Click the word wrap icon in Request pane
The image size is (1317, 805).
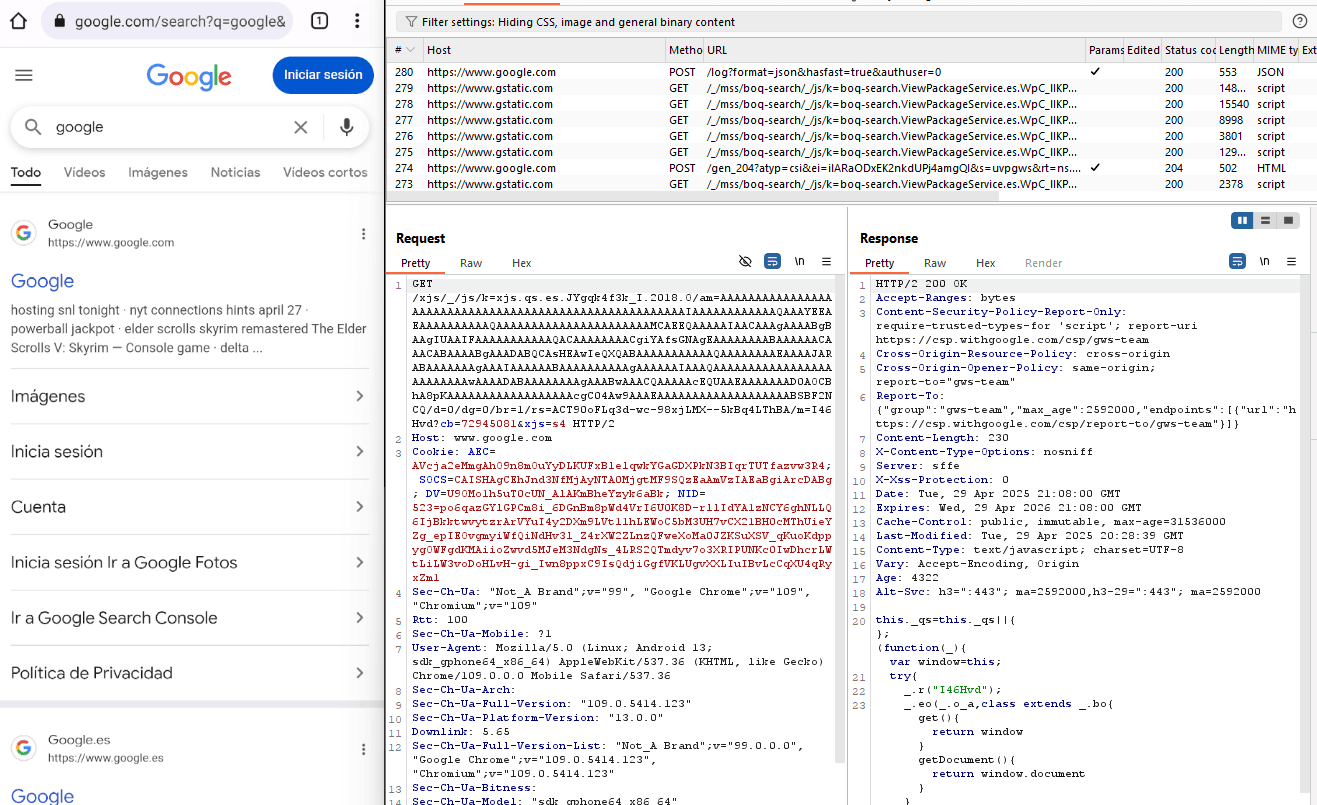pyautogui.click(x=772, y=261)
